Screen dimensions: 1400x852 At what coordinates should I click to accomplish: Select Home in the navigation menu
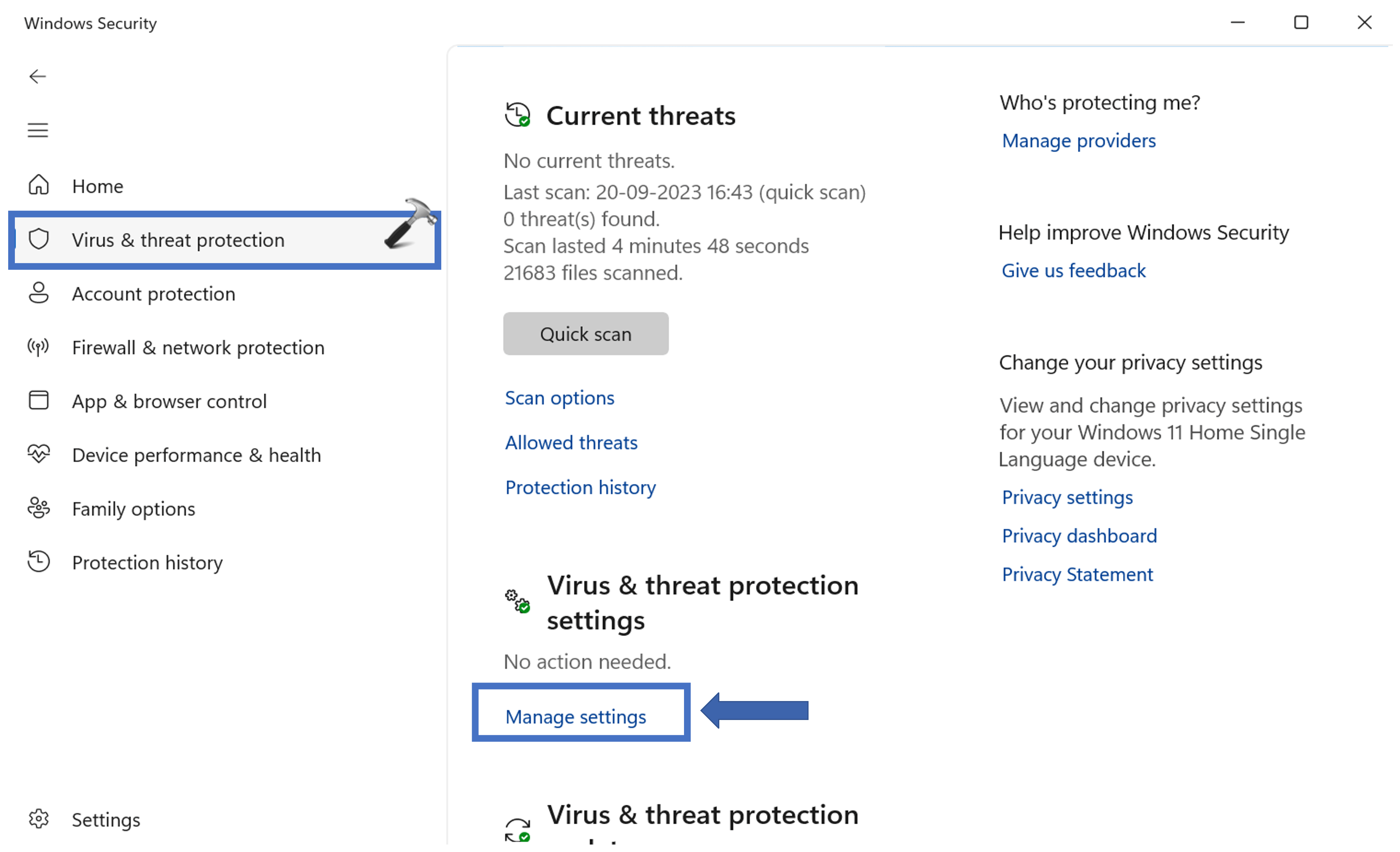98,186
